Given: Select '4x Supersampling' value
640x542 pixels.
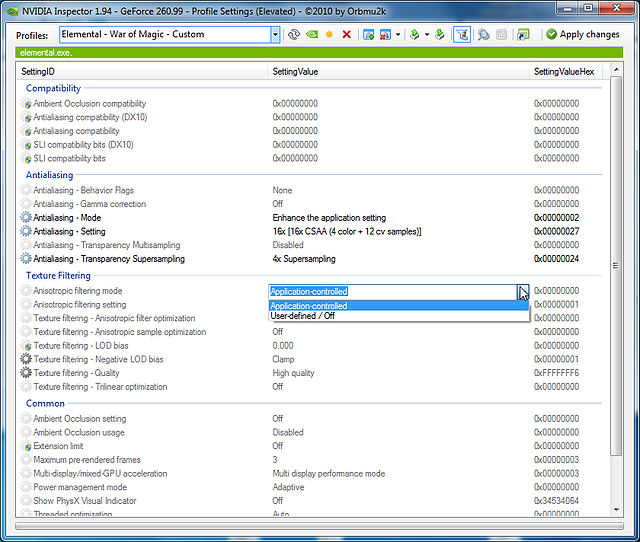Looking at the screenshot, I should (304, 259).
